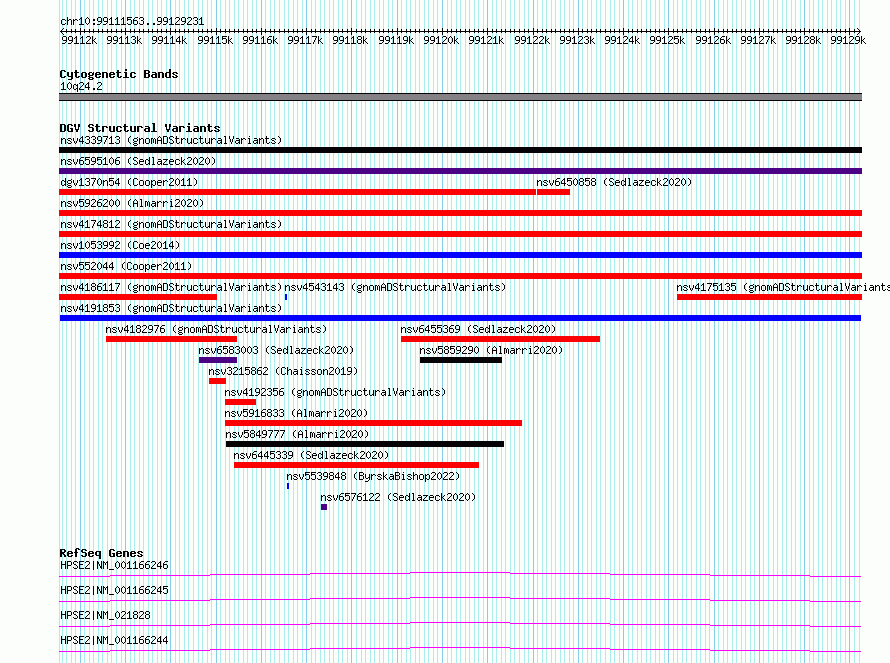Open the nsv6583003 Sedlazeck2020 label

276,350
